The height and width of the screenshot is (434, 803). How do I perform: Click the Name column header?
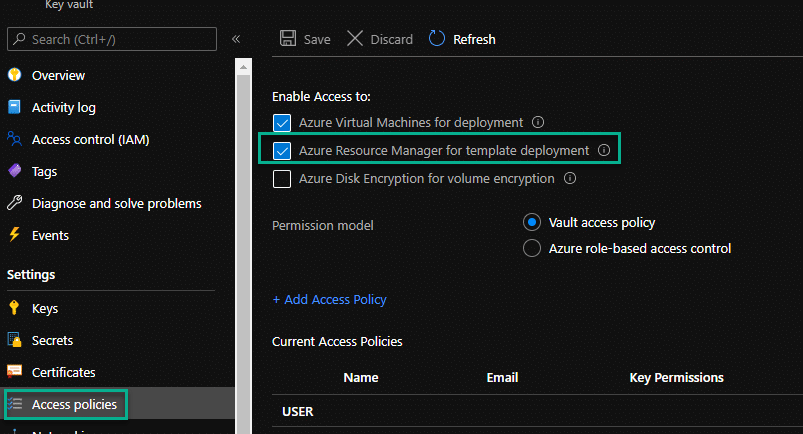tap(361, 378)
